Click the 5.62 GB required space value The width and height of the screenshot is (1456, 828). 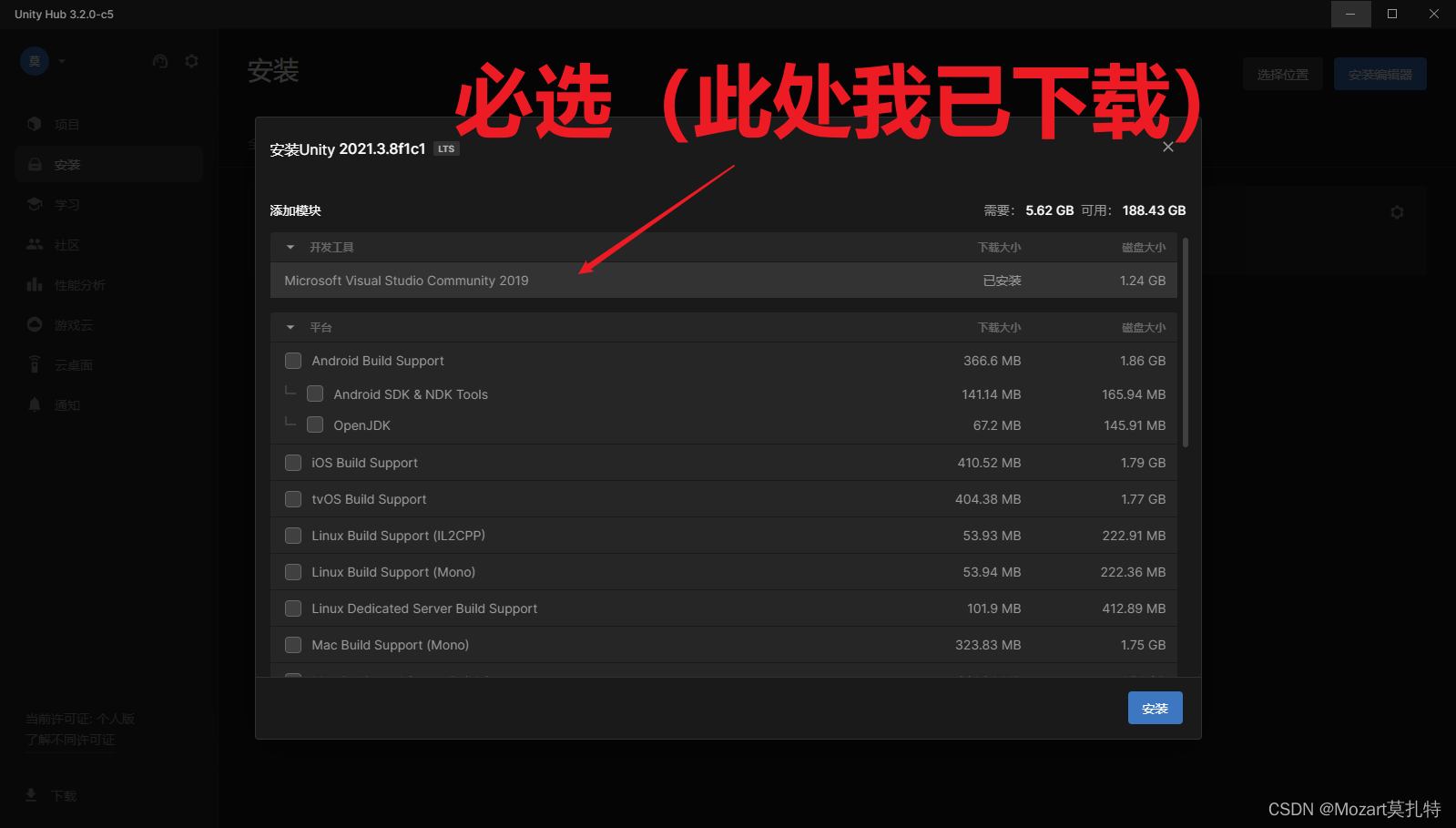coord(1050,210)
